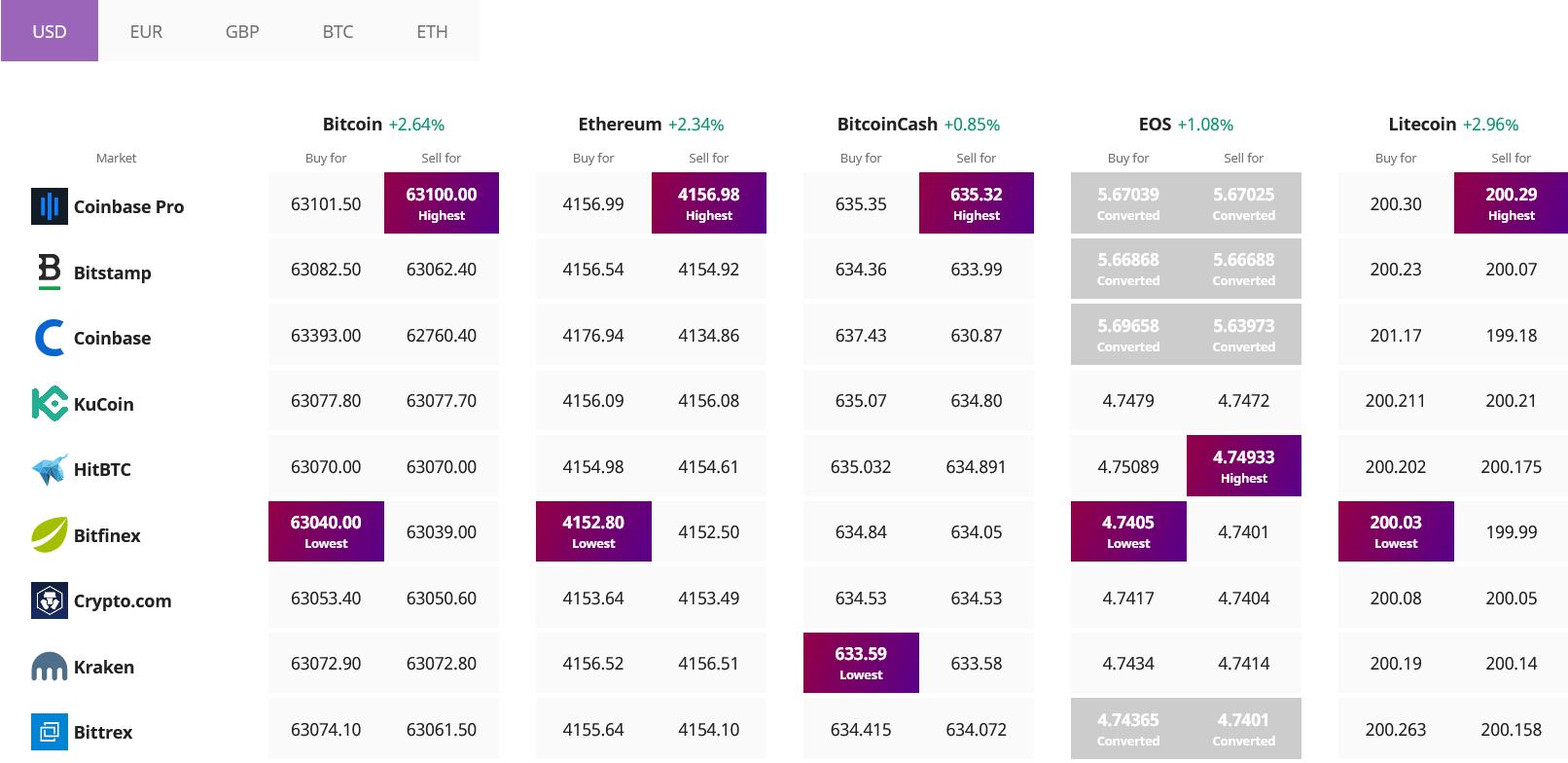Image resolution: width=1568 pixels, height=763 pixels.
Task: Select the GBP currency tab
Action: click(242, 31)
